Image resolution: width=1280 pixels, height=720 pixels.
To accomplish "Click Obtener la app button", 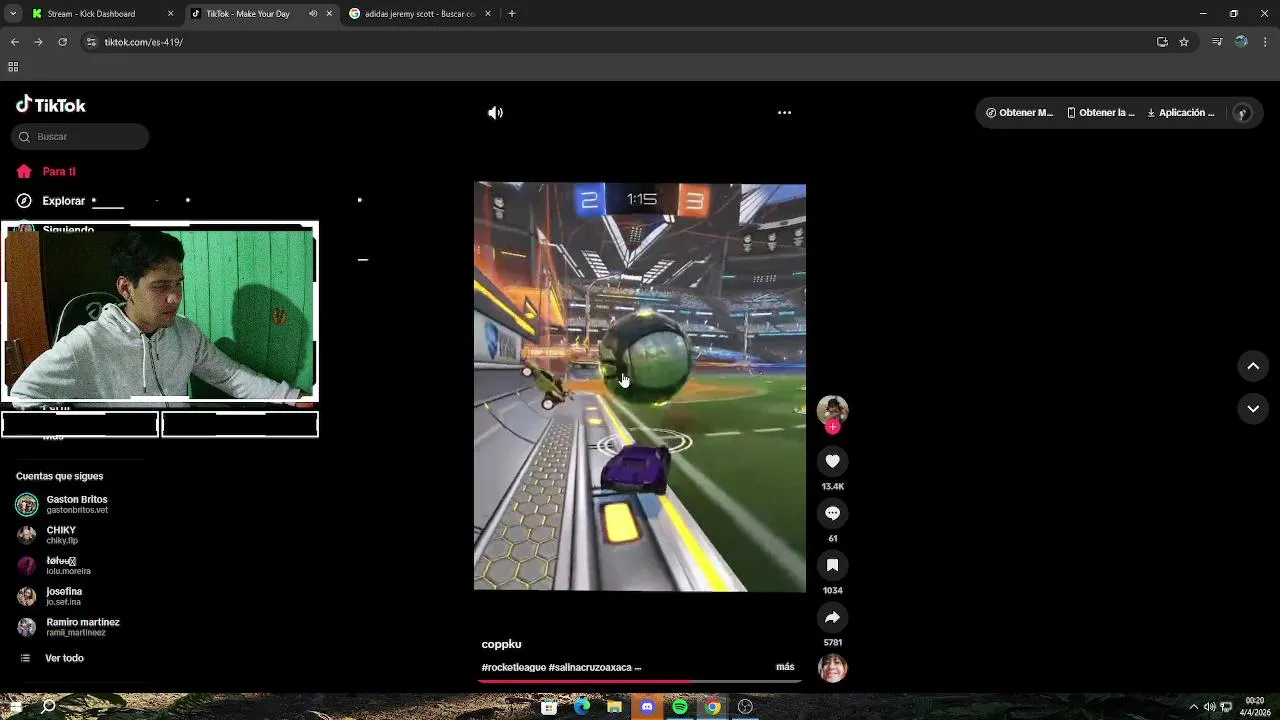I will [x=1101, y=113].
